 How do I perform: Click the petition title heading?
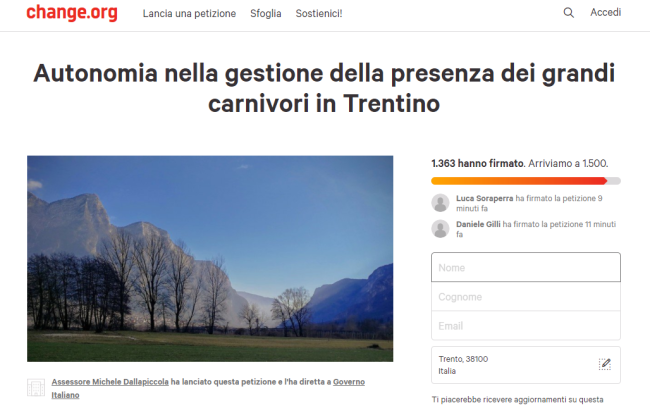[x=324, y=88]
